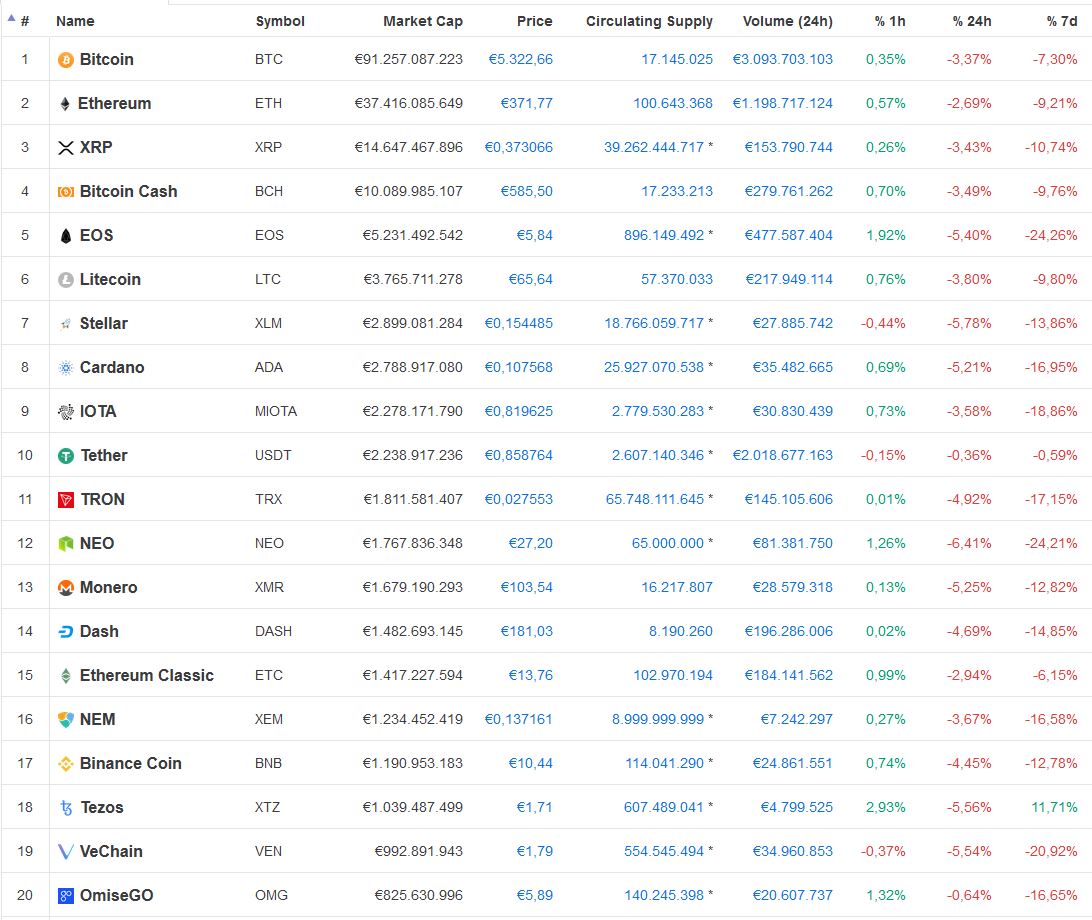Sort by Price column header

534,21
